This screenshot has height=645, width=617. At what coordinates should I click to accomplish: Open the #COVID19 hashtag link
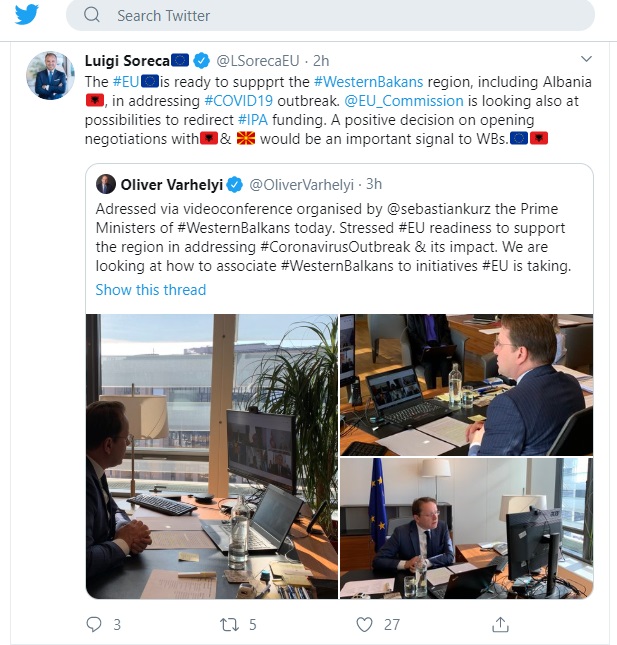pyautogui.click(x=239, y=101)
